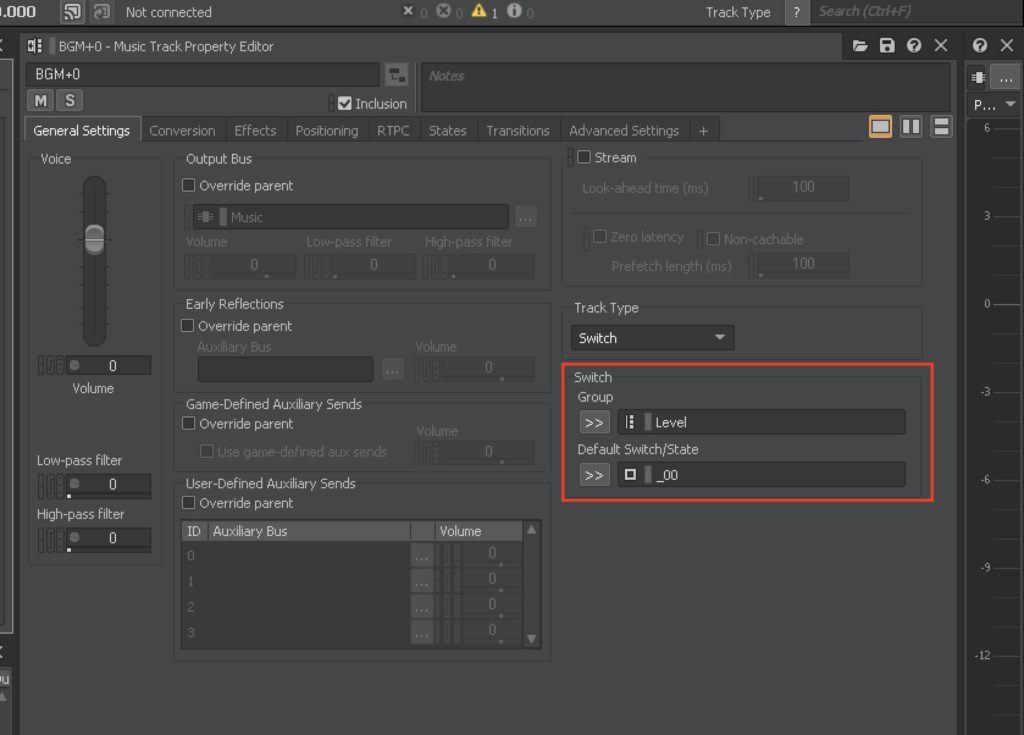Click the icon immediately left of 'Not connected'
Image resolution: width=1024 pixels, height=735 pixels.
(102, 12)
